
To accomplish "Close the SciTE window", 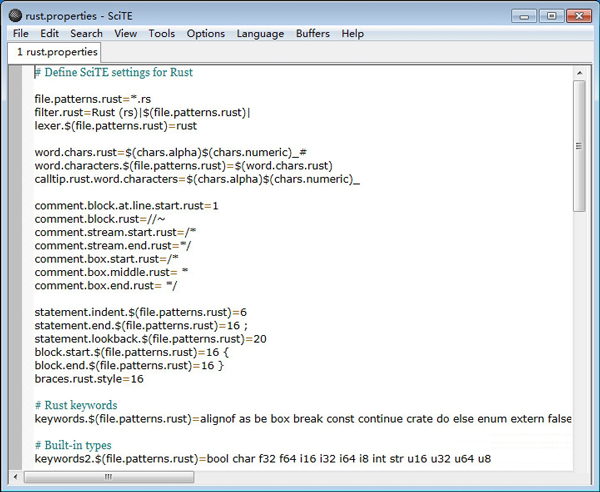I will (579, 16).
